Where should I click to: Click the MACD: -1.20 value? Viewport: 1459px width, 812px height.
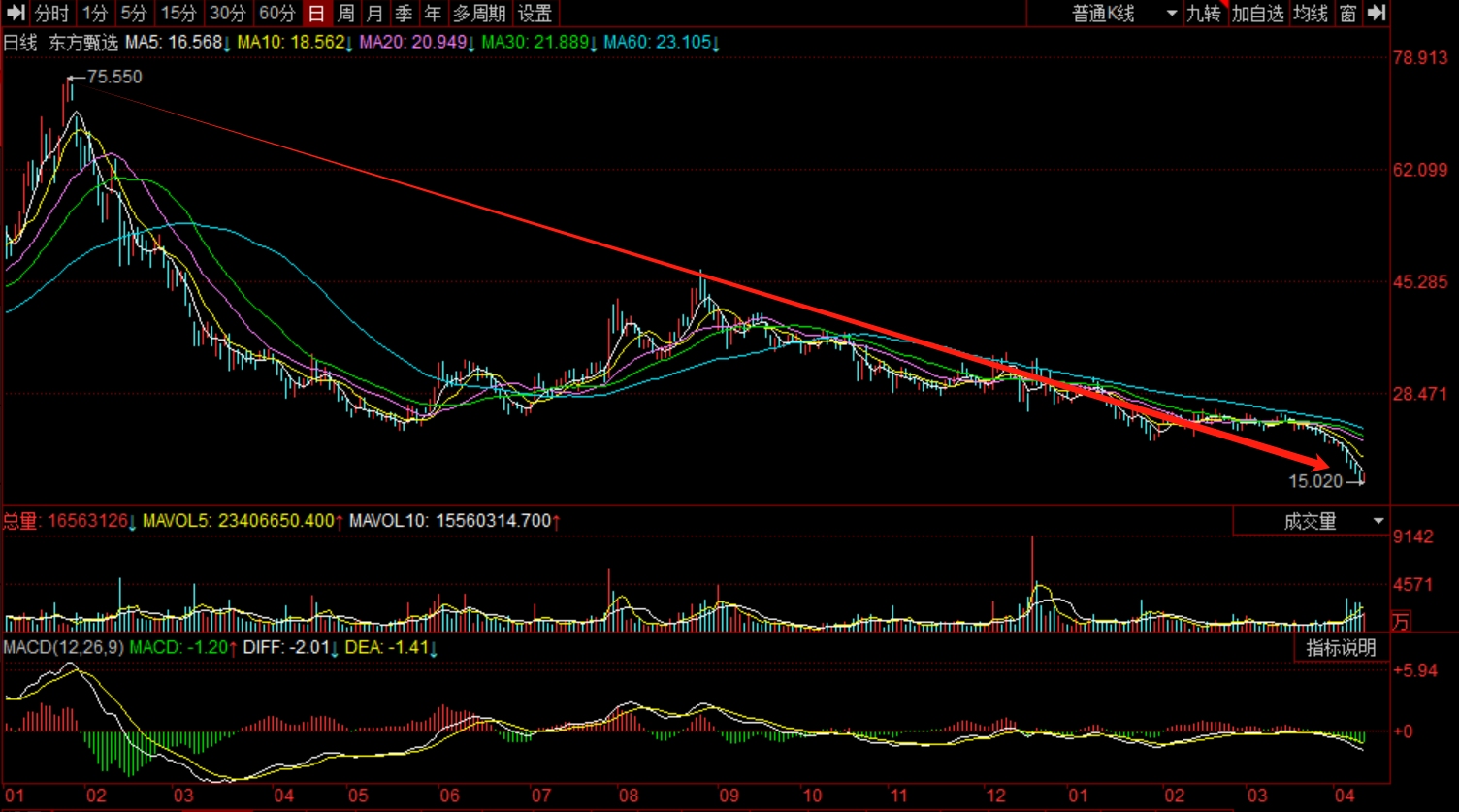183,647
